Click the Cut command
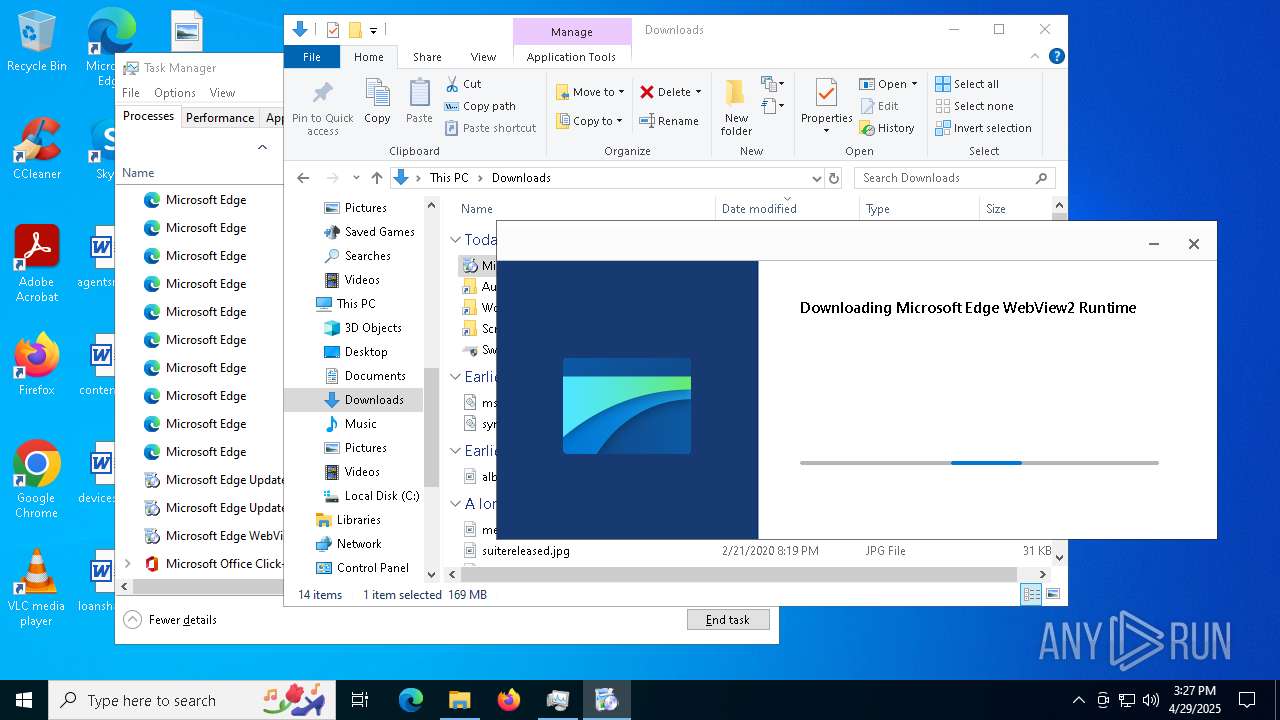1280x720 pixels. click(463, 84)
